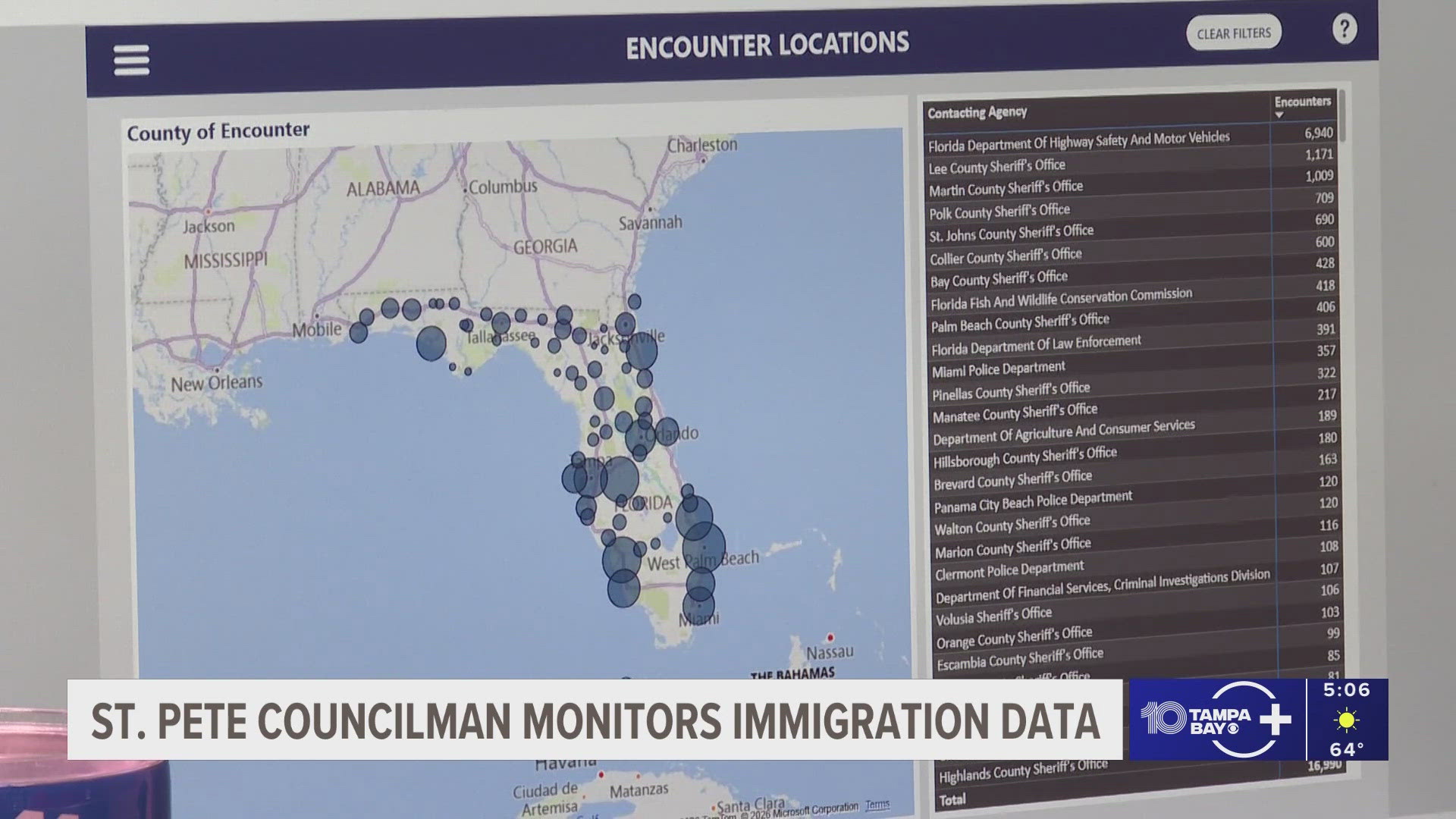
Task: Open the hamburger menu icon
Action: click(131, 60)
